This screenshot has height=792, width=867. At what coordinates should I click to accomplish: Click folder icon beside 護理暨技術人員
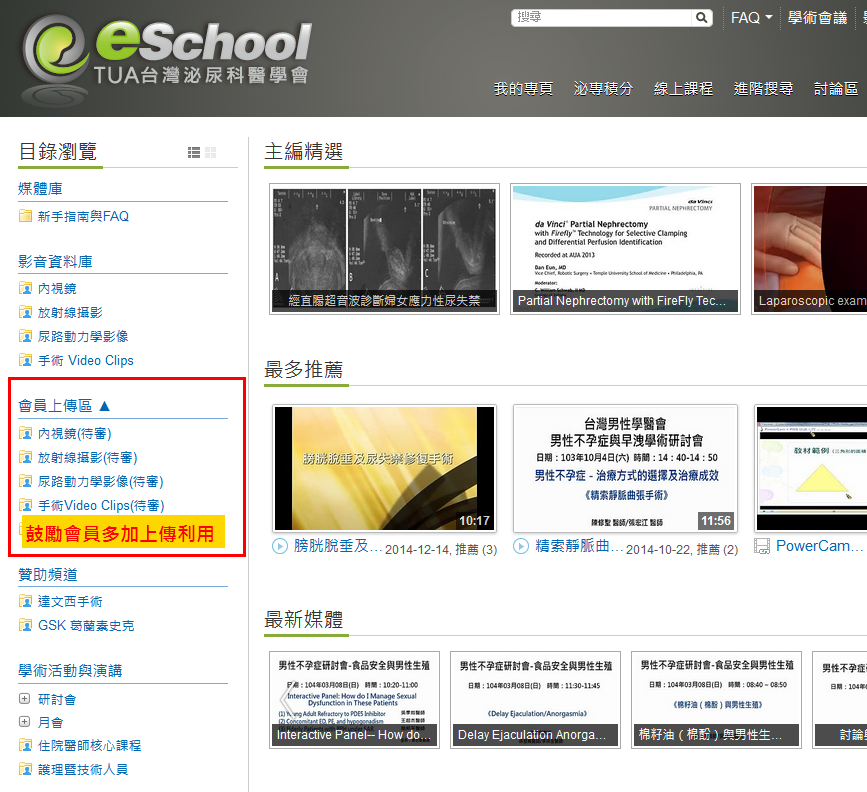point(25,769)
